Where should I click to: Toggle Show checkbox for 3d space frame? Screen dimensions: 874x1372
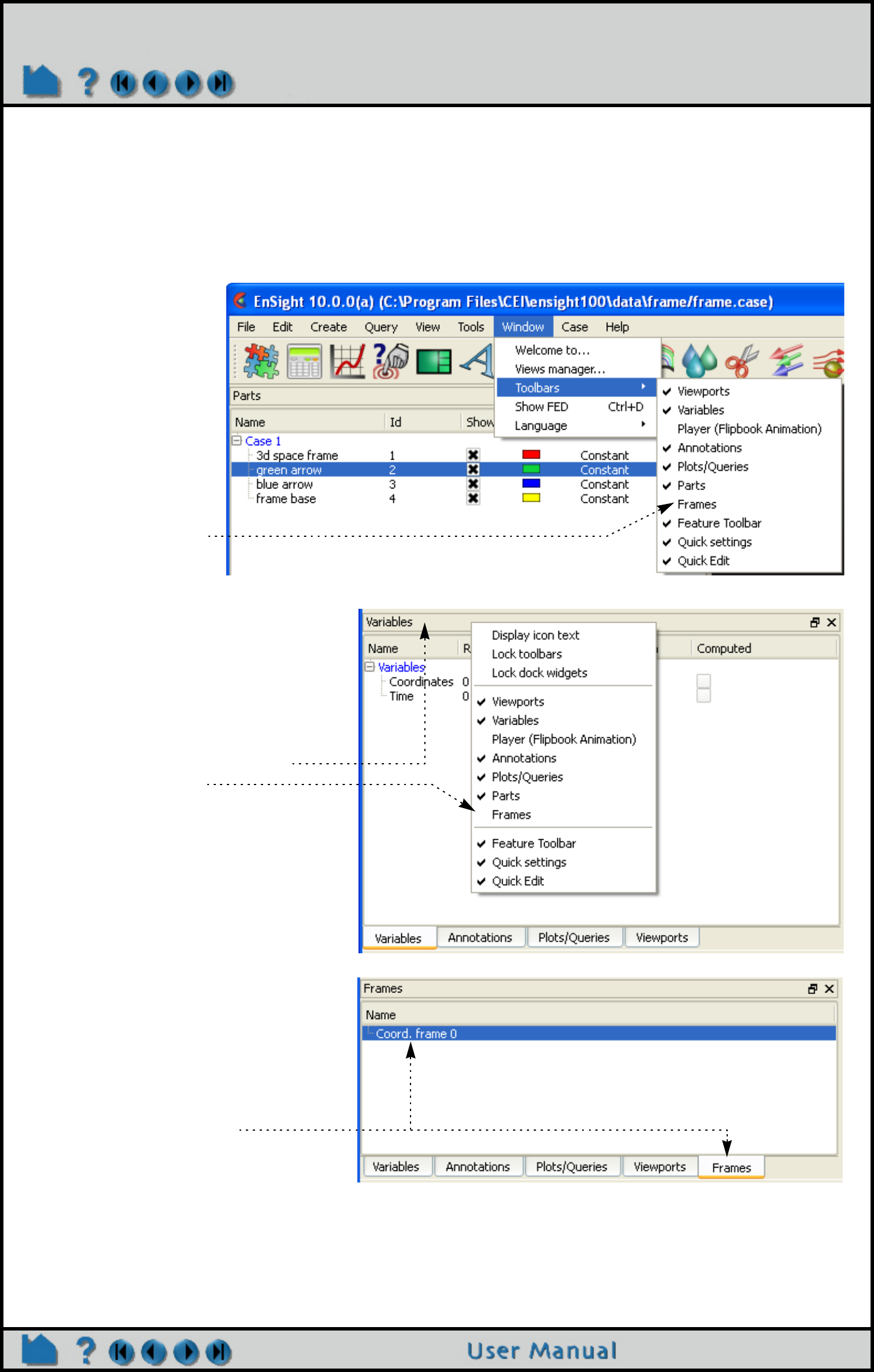tap(473, 455)
